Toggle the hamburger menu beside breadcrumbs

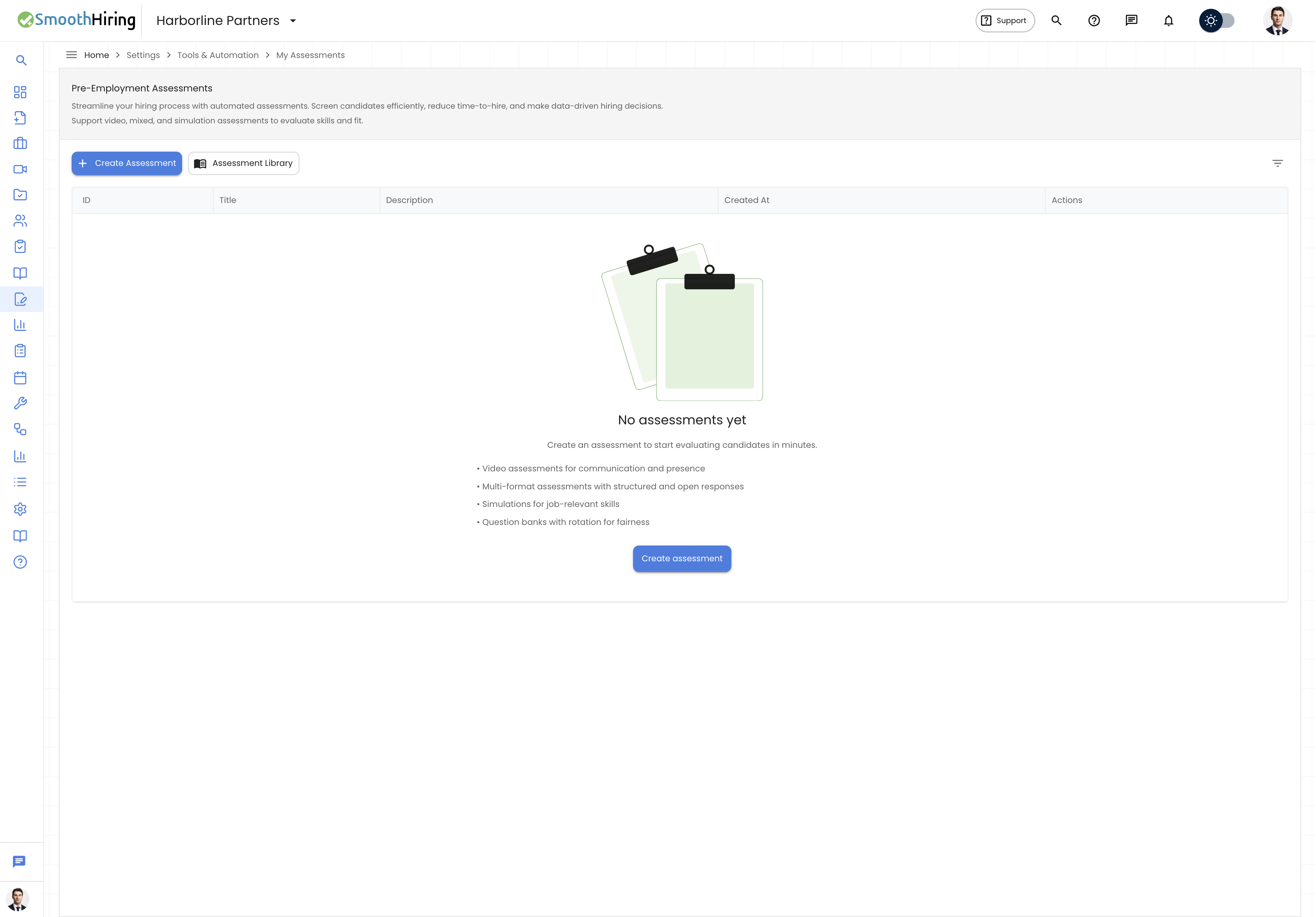[72, 55]
